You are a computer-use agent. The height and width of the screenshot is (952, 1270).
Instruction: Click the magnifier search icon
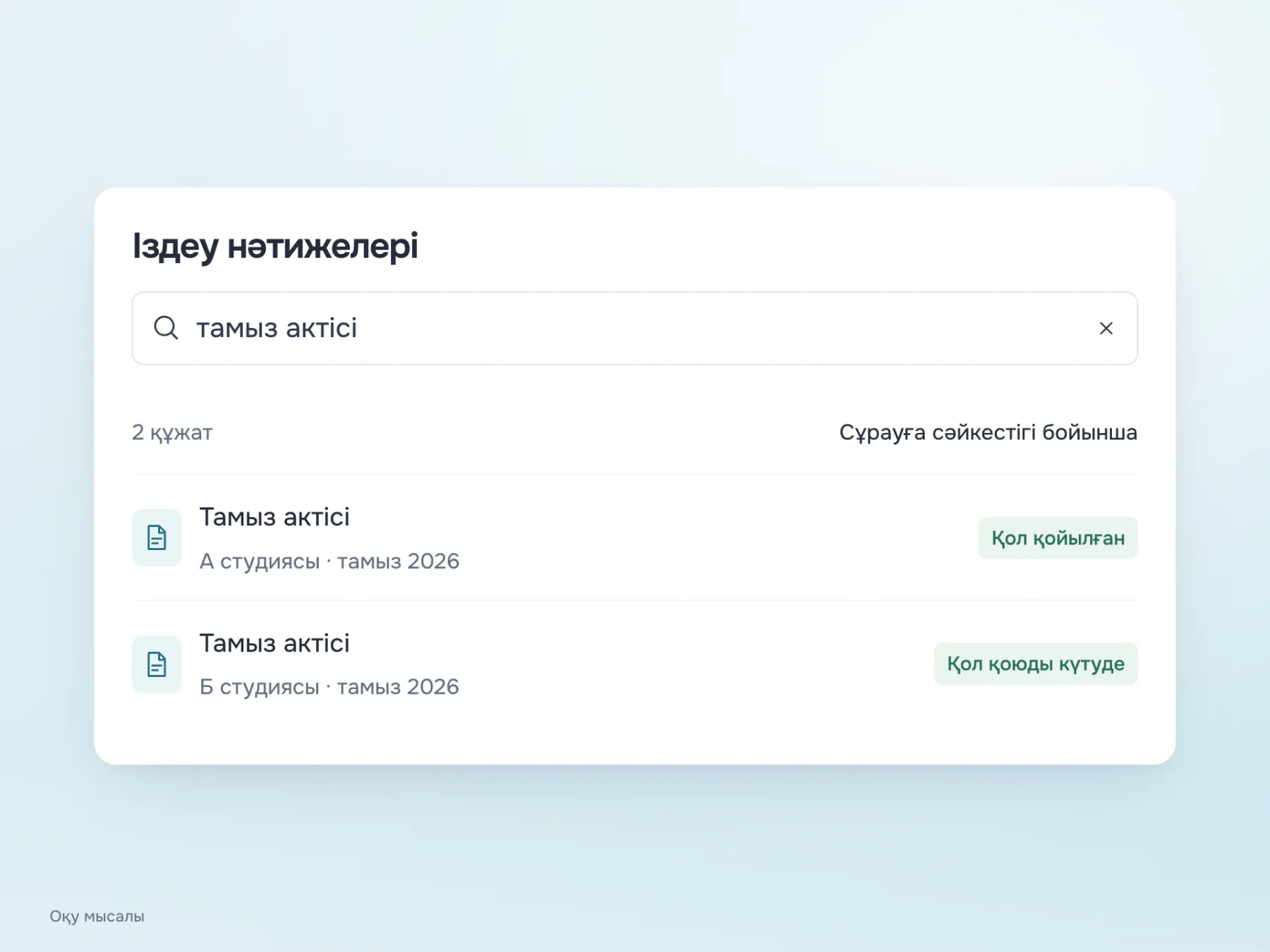(x=166, y=328)
